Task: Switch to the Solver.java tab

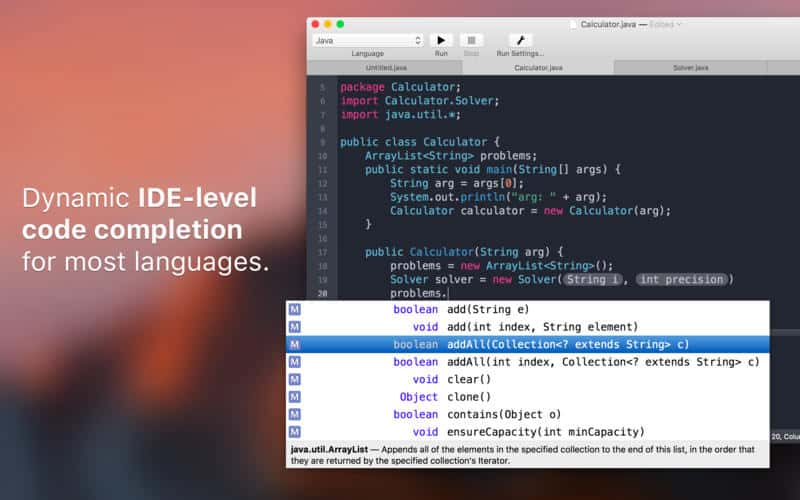Action: point(690,68)
